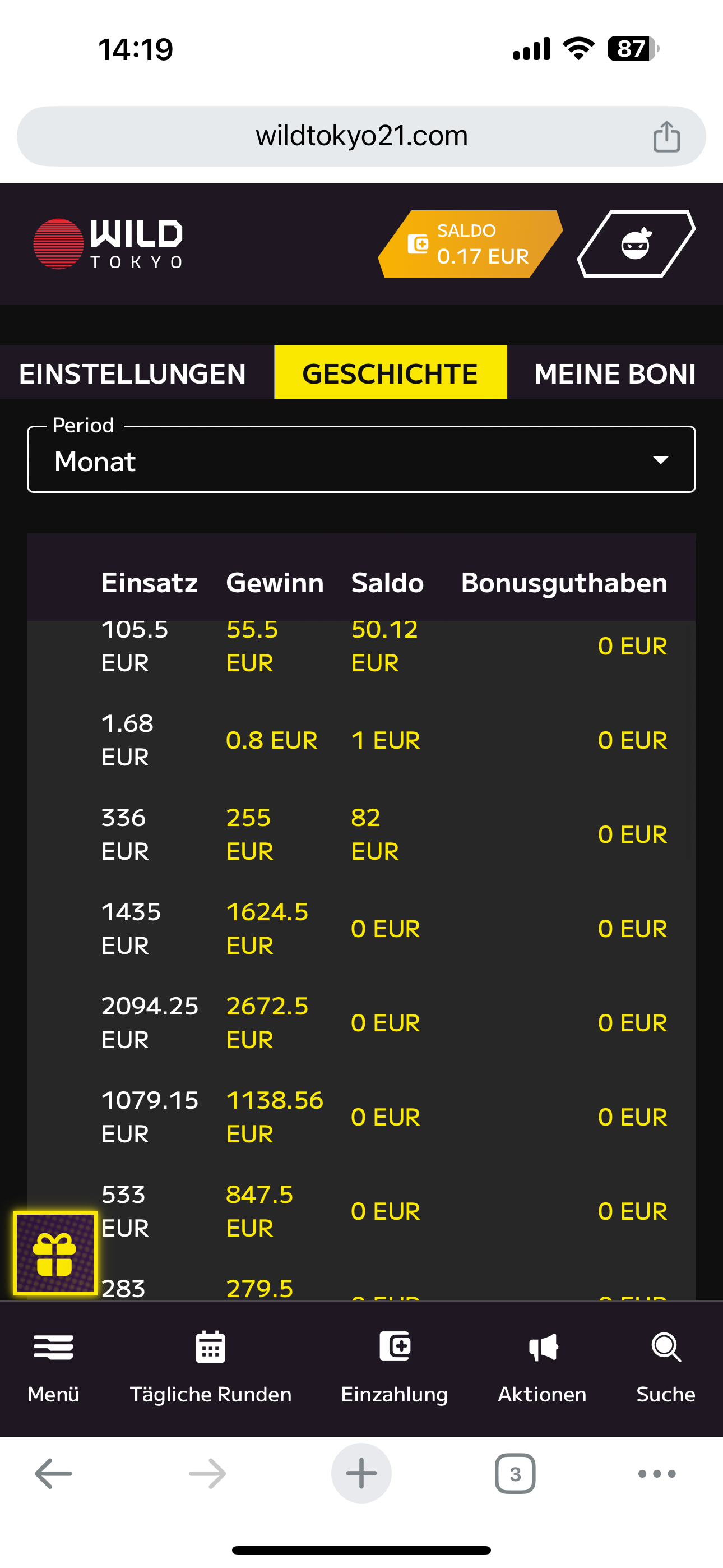Show open tabs switcher
The width and height of the screenshot is (723, 1568).
(x=515, y=1474)
